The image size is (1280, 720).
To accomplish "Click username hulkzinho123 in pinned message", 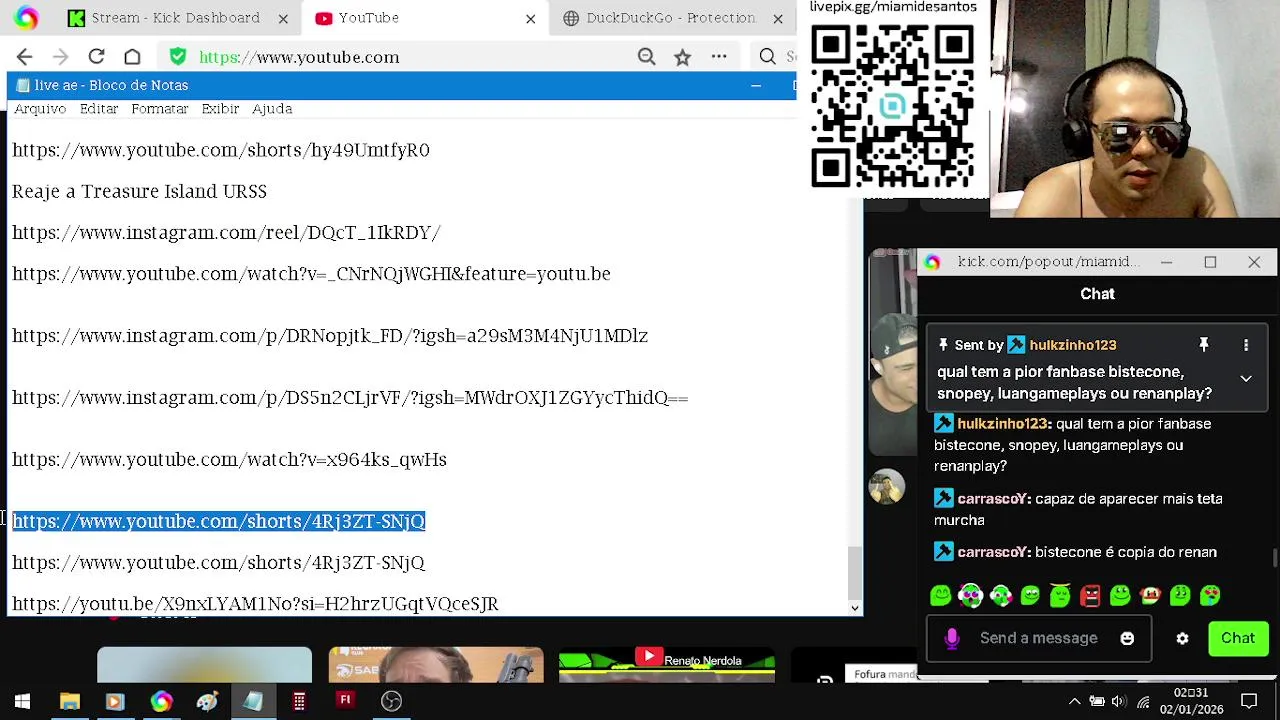I will [1072, 345].
